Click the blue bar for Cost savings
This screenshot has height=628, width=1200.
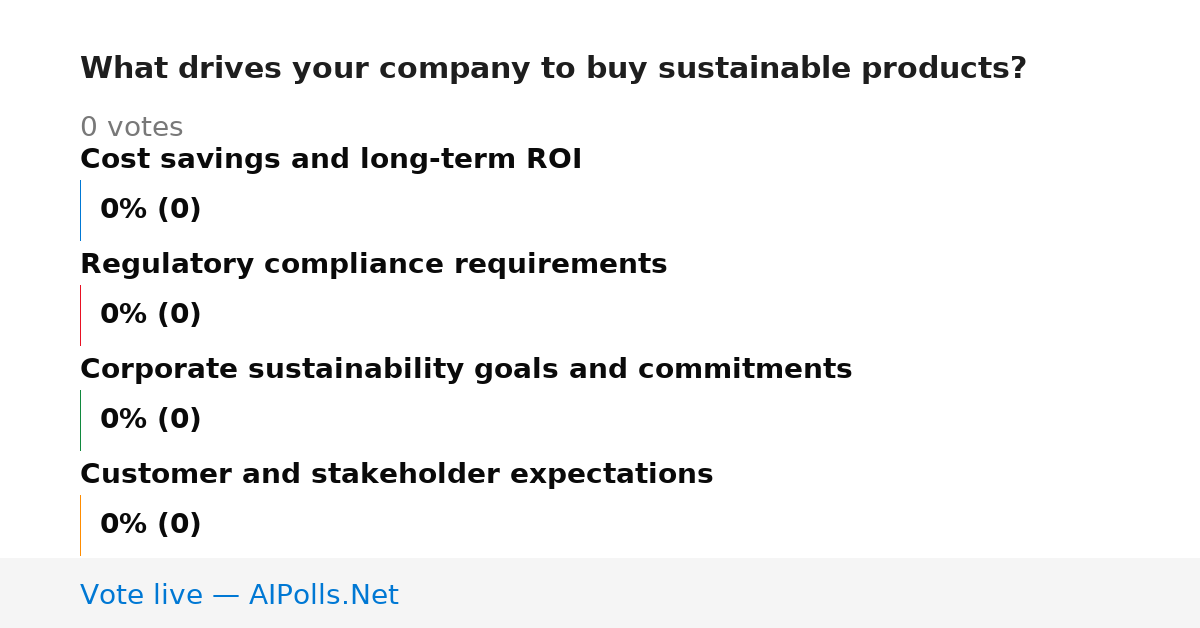click(80, 210)
